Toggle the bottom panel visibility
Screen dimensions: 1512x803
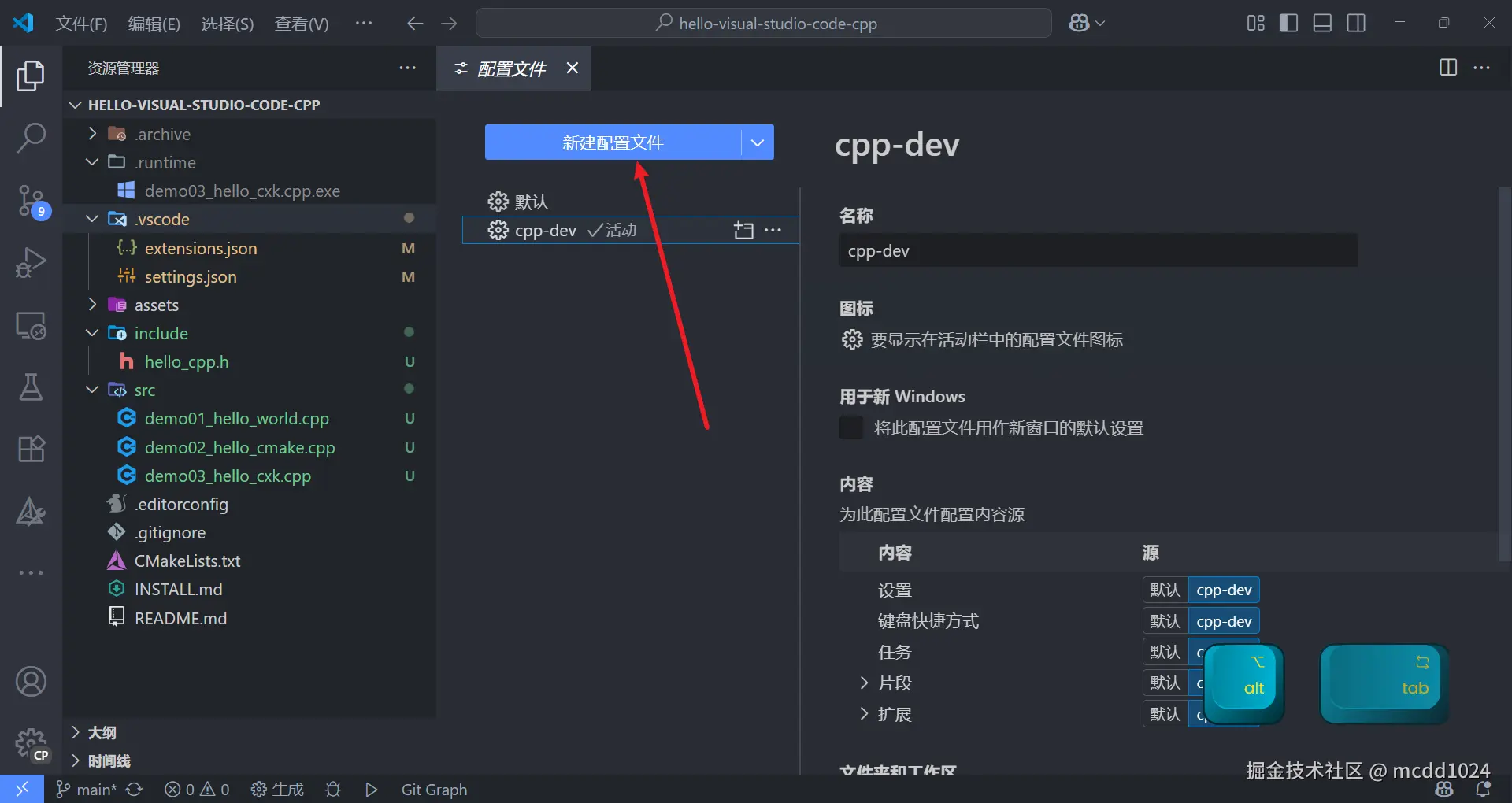(x=1322, y=24)
